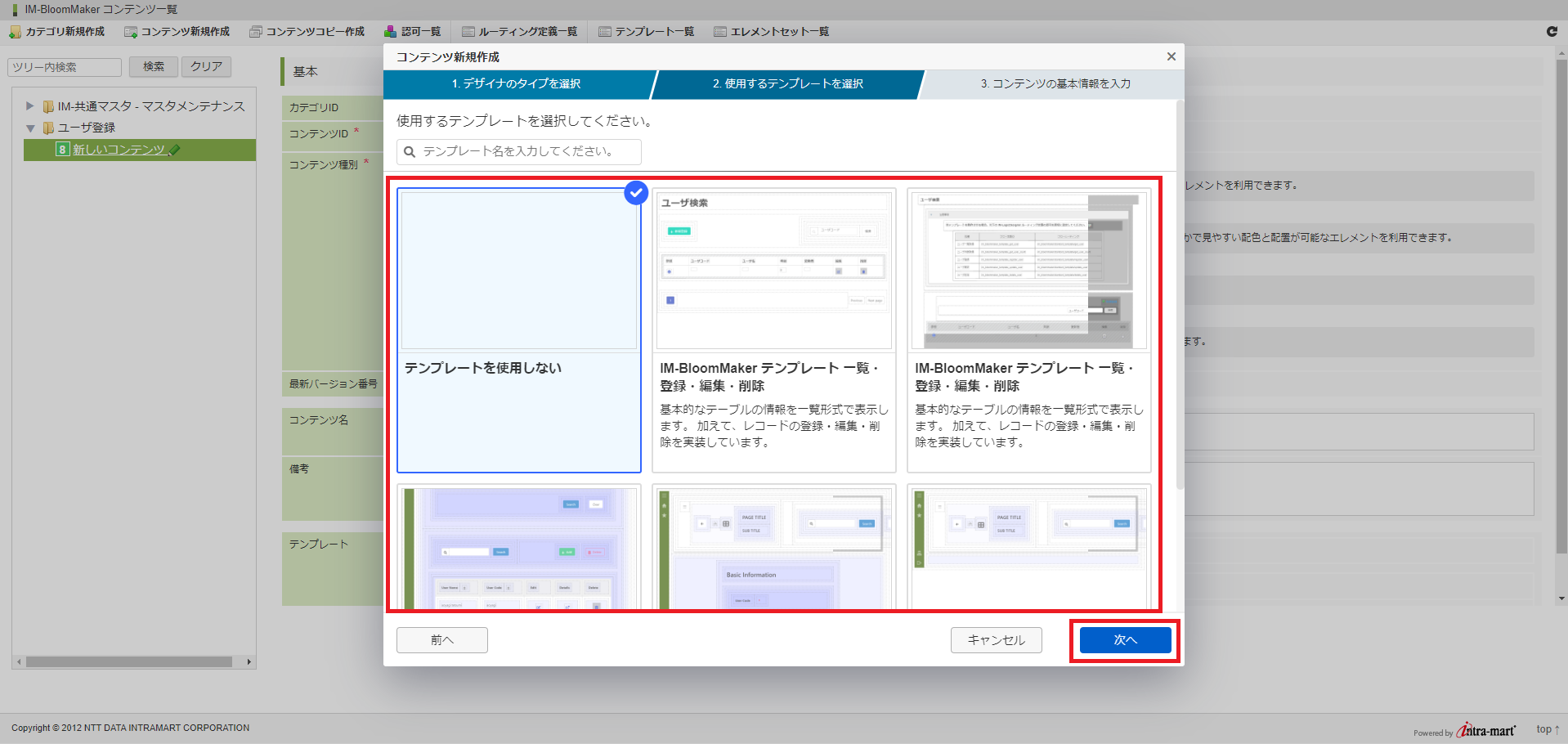Collapse the ユーザ登録 tree node

tap(30, 128)
